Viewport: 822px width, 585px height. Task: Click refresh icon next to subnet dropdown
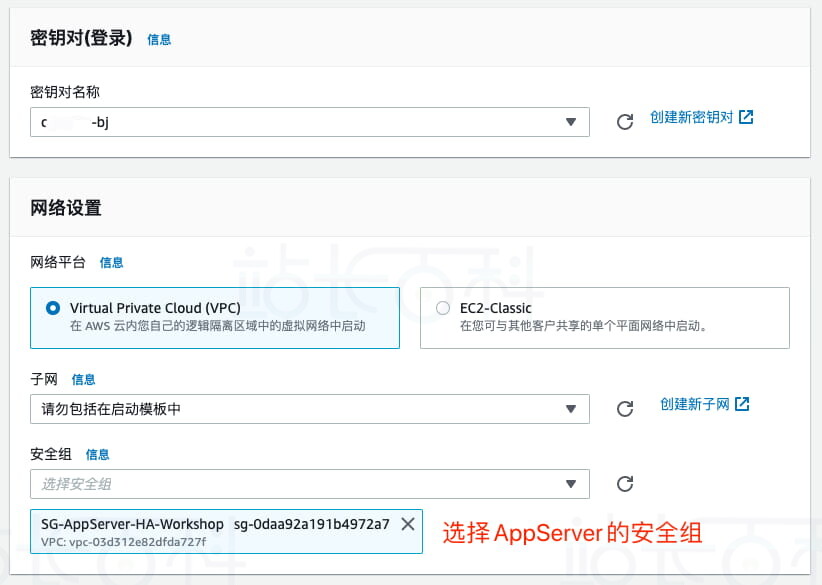[x=625, y=409]
